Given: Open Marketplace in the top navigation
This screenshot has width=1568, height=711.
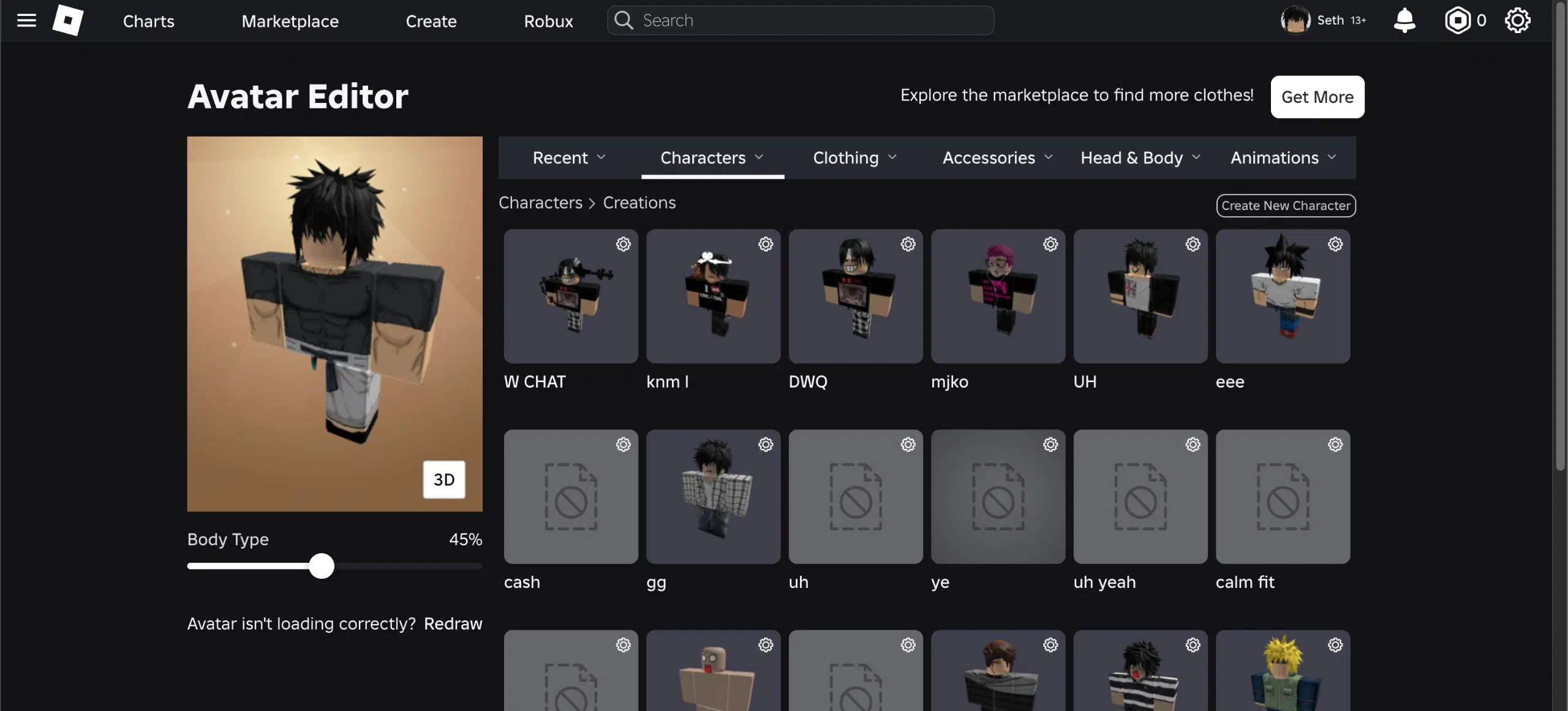Looking at the screenshot, I should [290, 21].
